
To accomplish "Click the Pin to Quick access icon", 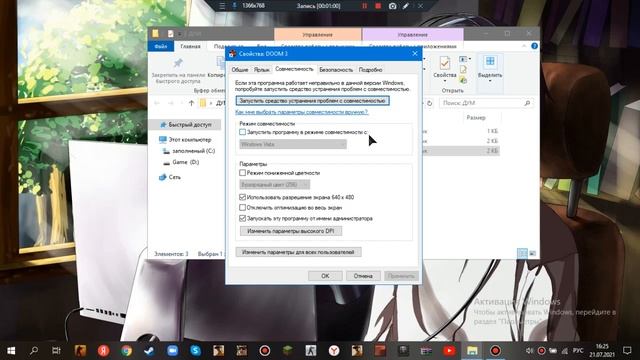I will point(178,63).
